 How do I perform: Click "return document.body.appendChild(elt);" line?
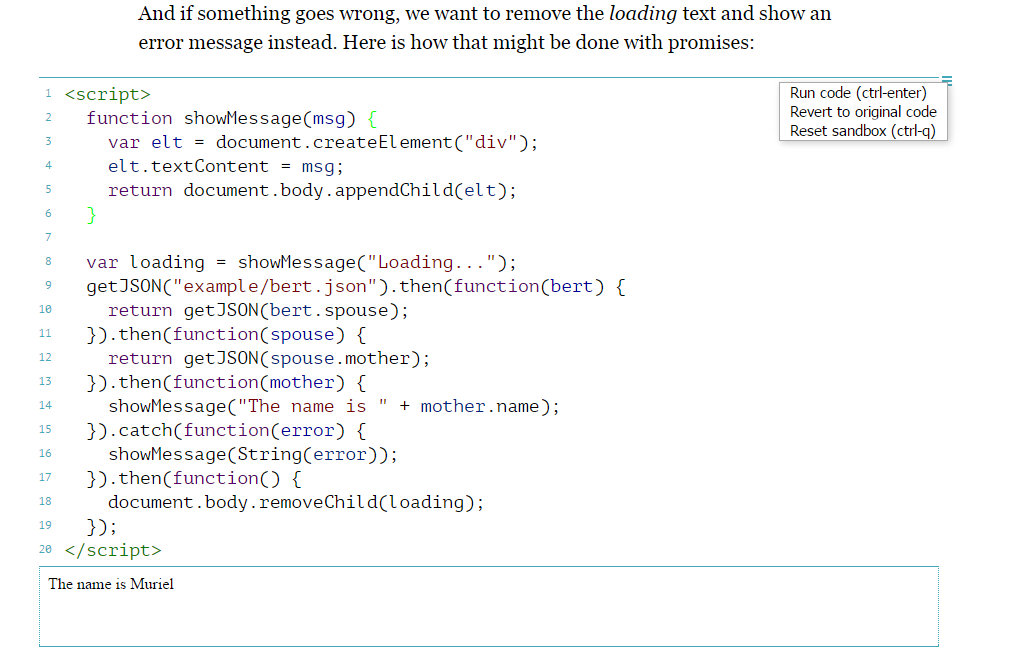tap(312, 190)
